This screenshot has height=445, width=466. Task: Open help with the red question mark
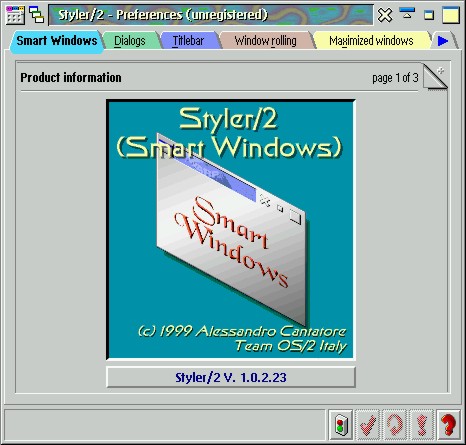(449, 424)
